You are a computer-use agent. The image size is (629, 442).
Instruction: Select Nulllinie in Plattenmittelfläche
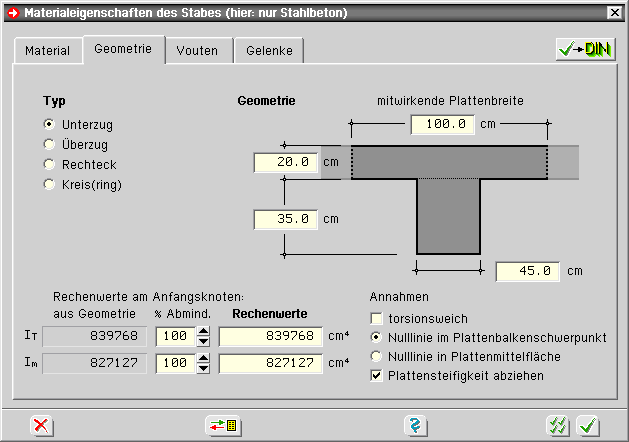click(x=376, y=356)
